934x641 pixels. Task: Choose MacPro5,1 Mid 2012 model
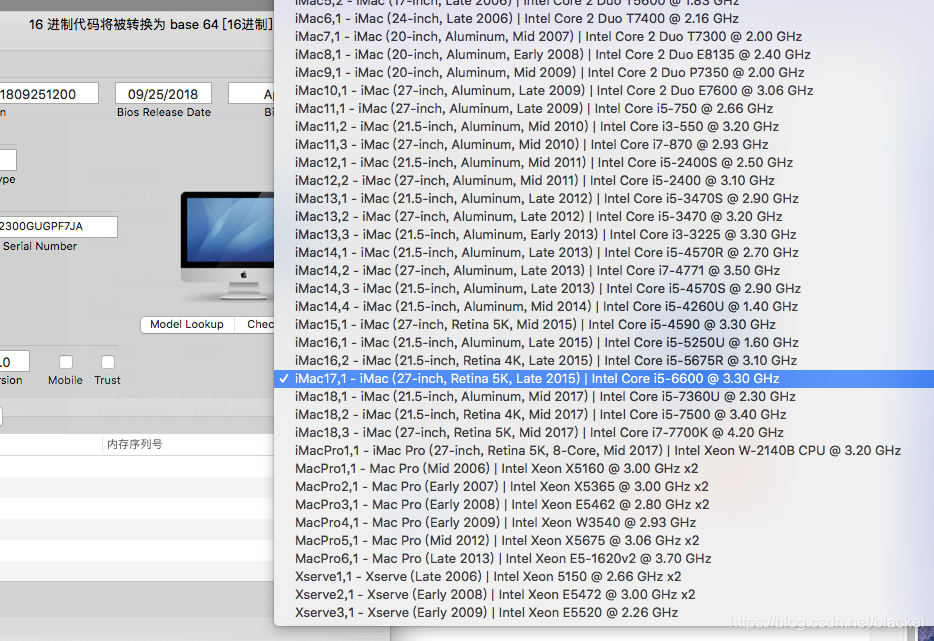coord(604,540)
